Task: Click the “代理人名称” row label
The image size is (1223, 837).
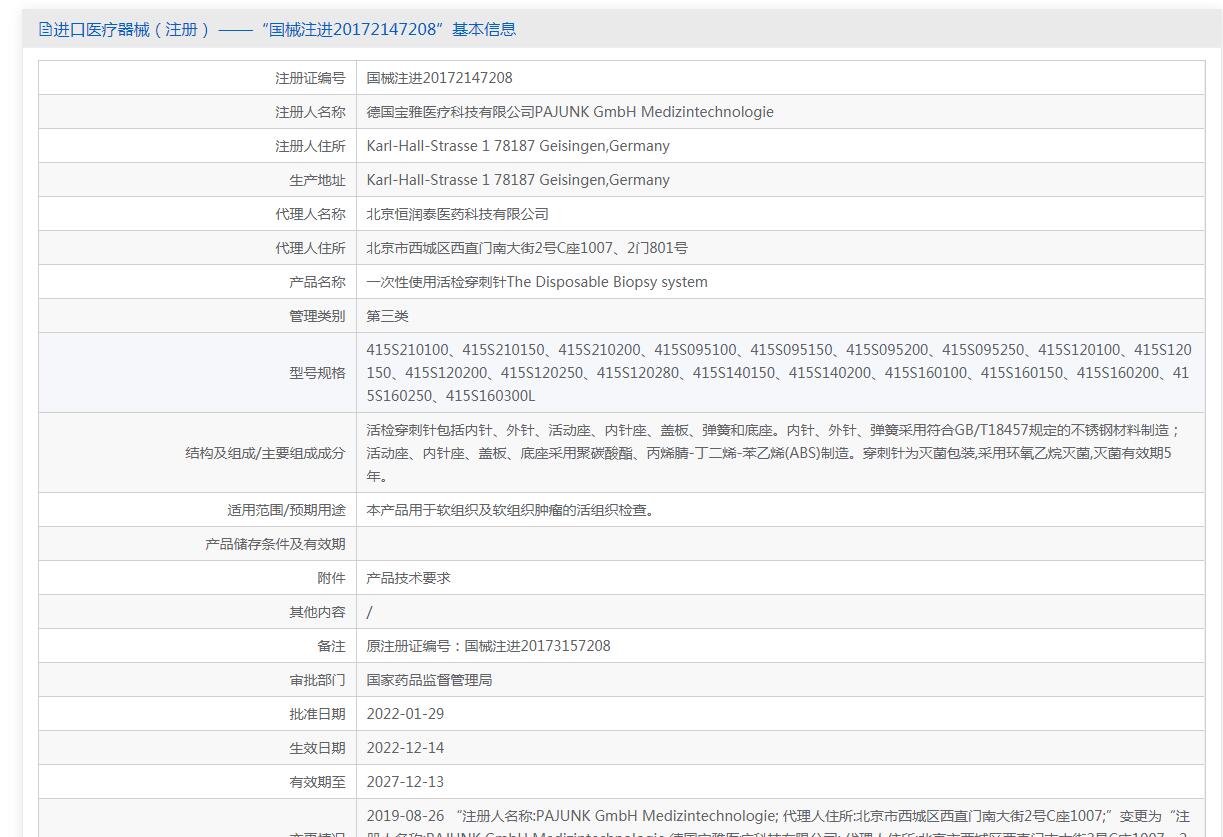Action: [x=310, y=214]
